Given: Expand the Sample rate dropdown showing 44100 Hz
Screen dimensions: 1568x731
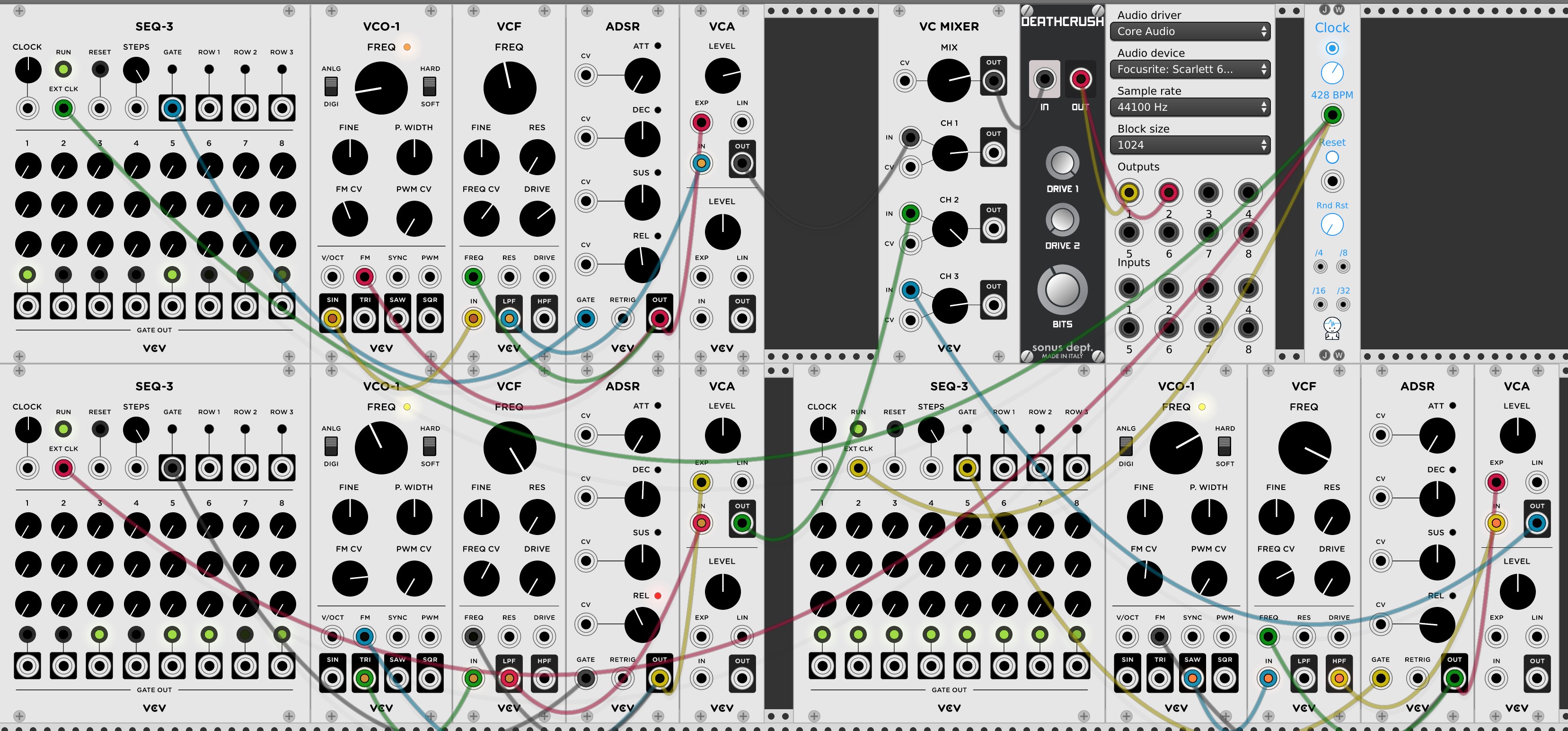Looking at the screenshot, I should 1189,107.
